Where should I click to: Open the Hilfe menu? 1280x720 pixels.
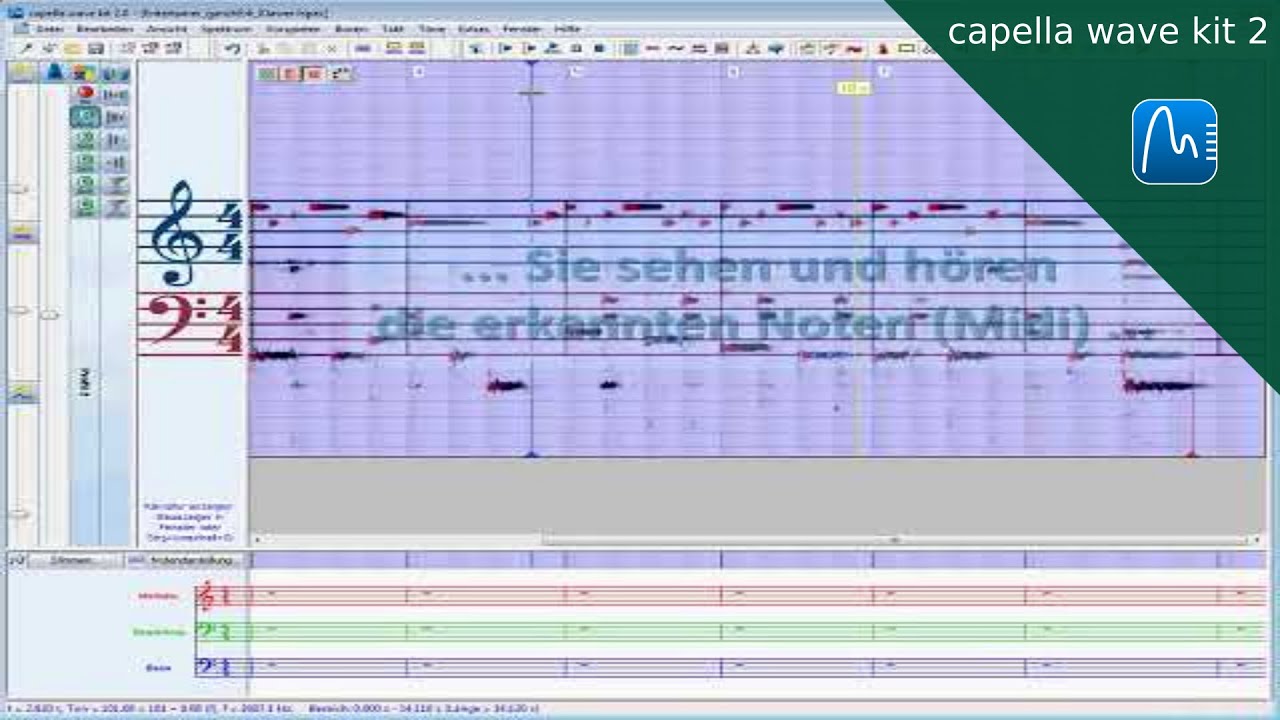pos(567,29)
